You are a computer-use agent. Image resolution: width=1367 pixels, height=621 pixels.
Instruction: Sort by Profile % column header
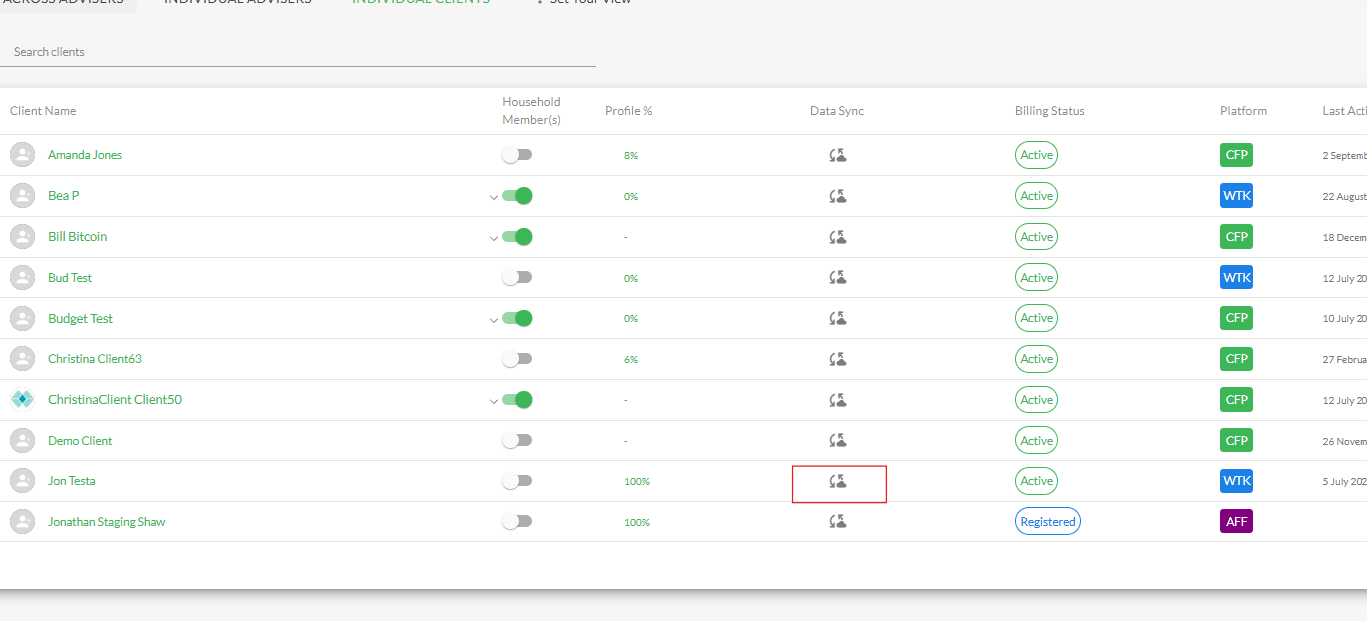coord(628,111)
